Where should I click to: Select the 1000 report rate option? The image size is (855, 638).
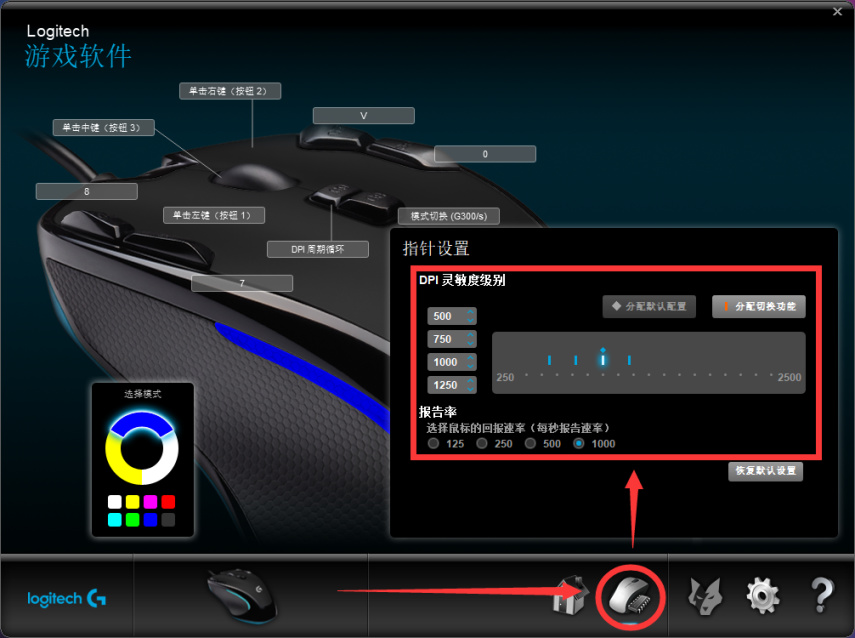(x=579, y=443)
